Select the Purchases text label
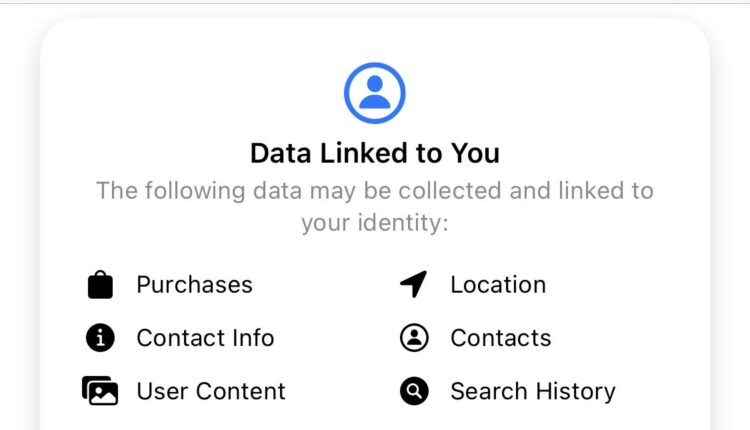Image resolution: width=750 pixels, height=430 pixels. click(x=194, y=285)
